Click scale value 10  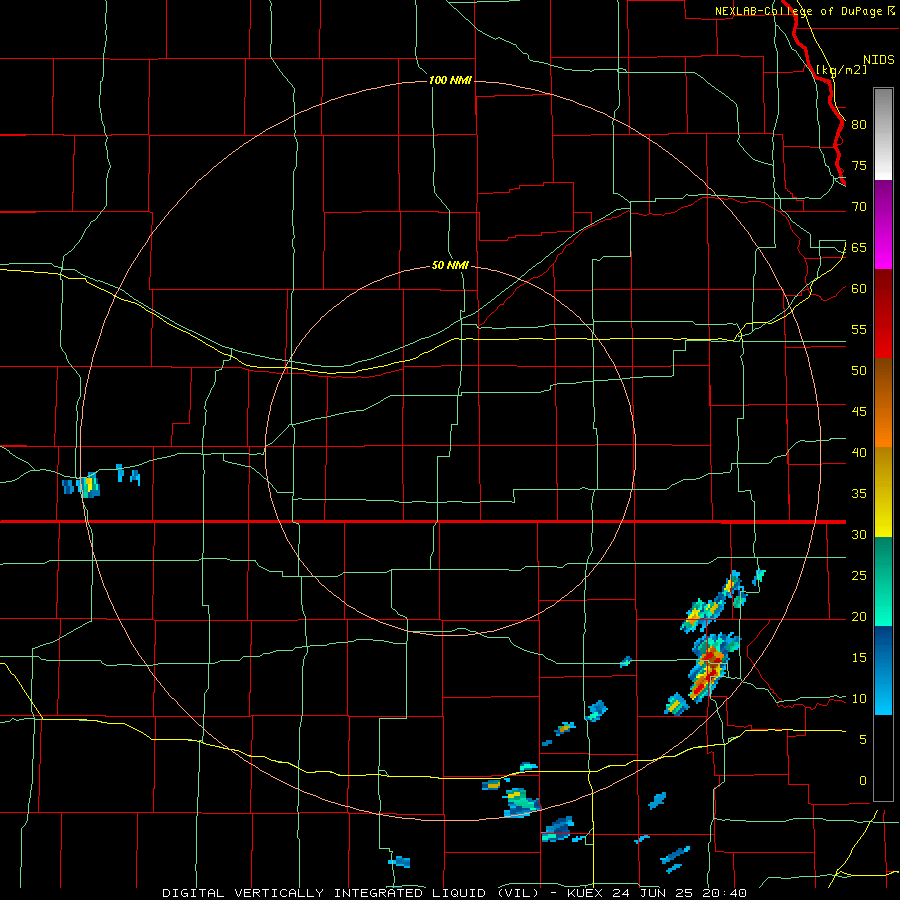859,699
